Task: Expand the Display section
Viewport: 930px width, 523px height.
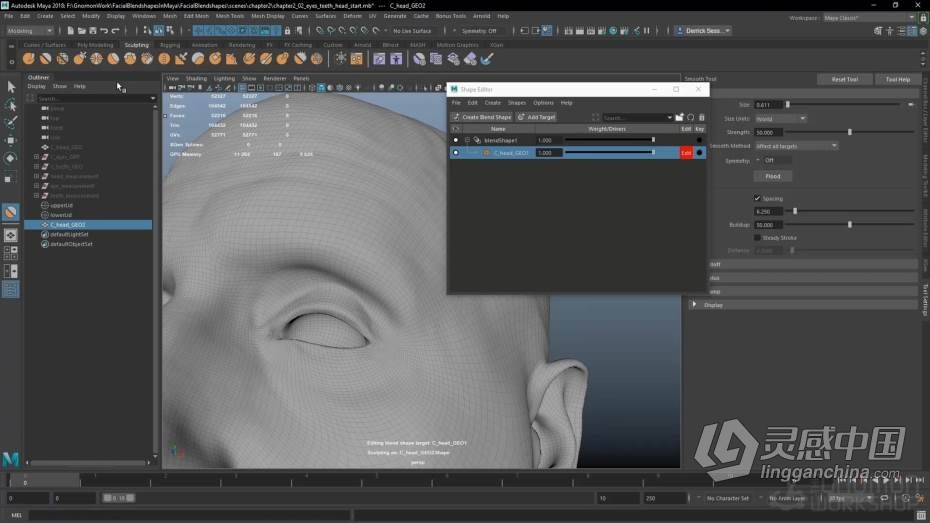Action: pyautogui.click(x=694, y=305)
